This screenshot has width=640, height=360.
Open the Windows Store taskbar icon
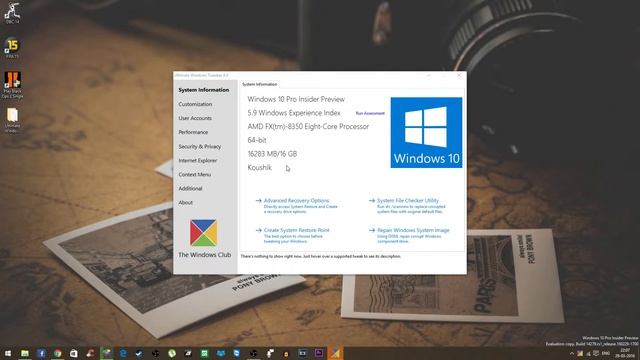[73, 353]
